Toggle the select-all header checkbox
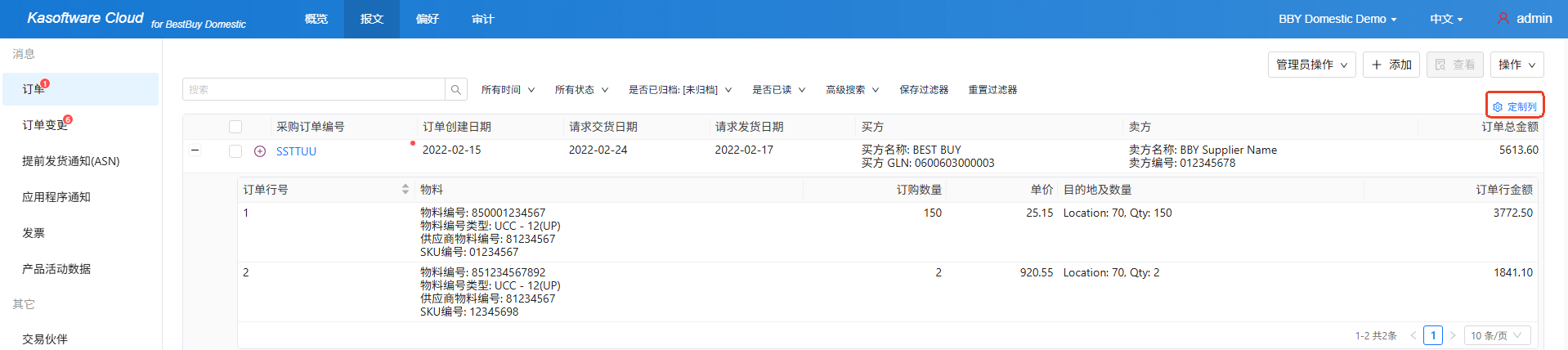Image resolution: width=1568 pixels, height=350 pixels. pos(235,127)
